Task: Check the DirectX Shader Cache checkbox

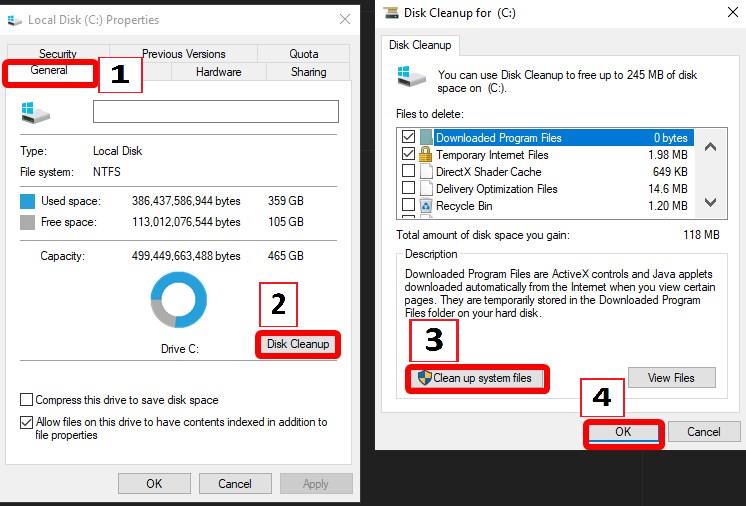Action: [x=408, y=170]
